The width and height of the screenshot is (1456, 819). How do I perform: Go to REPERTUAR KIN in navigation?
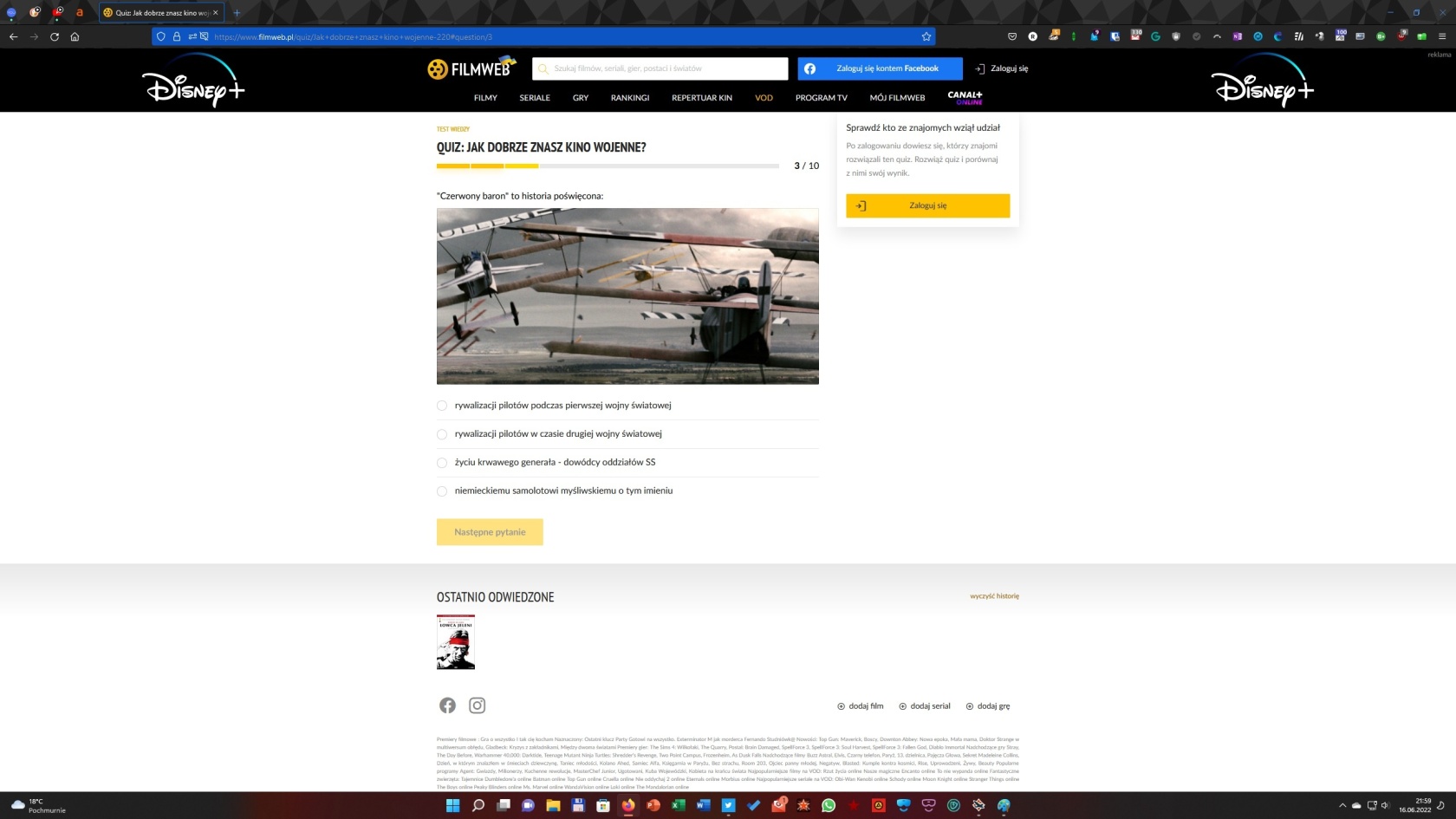701,98
